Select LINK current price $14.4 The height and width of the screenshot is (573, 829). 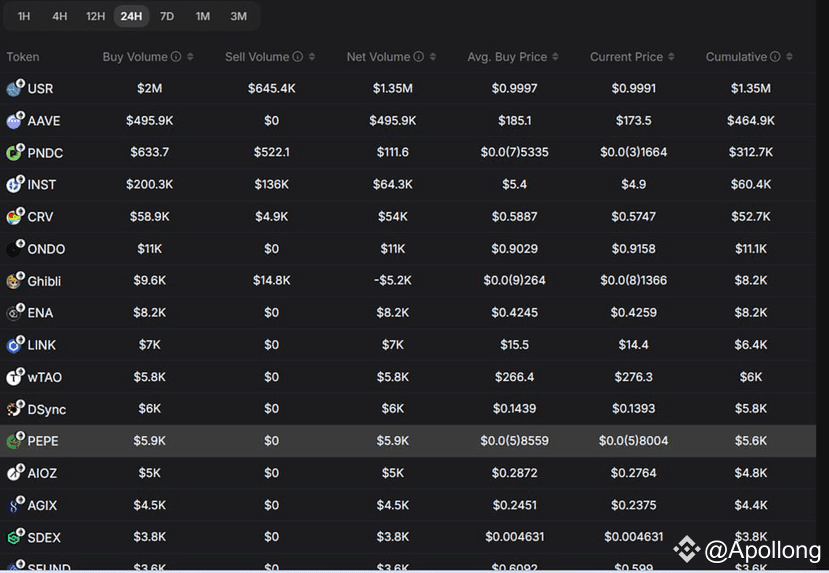pos(633,345)
